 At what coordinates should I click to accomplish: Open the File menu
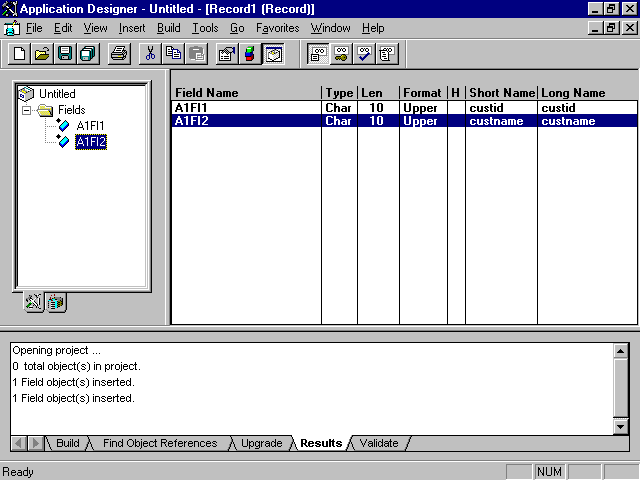[34, 28]
